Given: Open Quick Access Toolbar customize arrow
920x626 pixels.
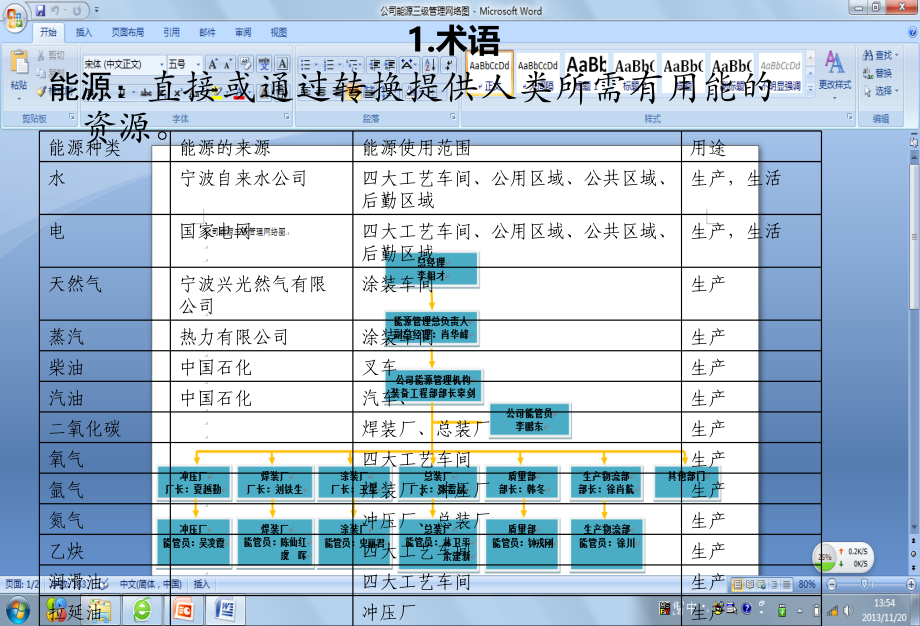Looking at the screenshot, I should (97, 10).
